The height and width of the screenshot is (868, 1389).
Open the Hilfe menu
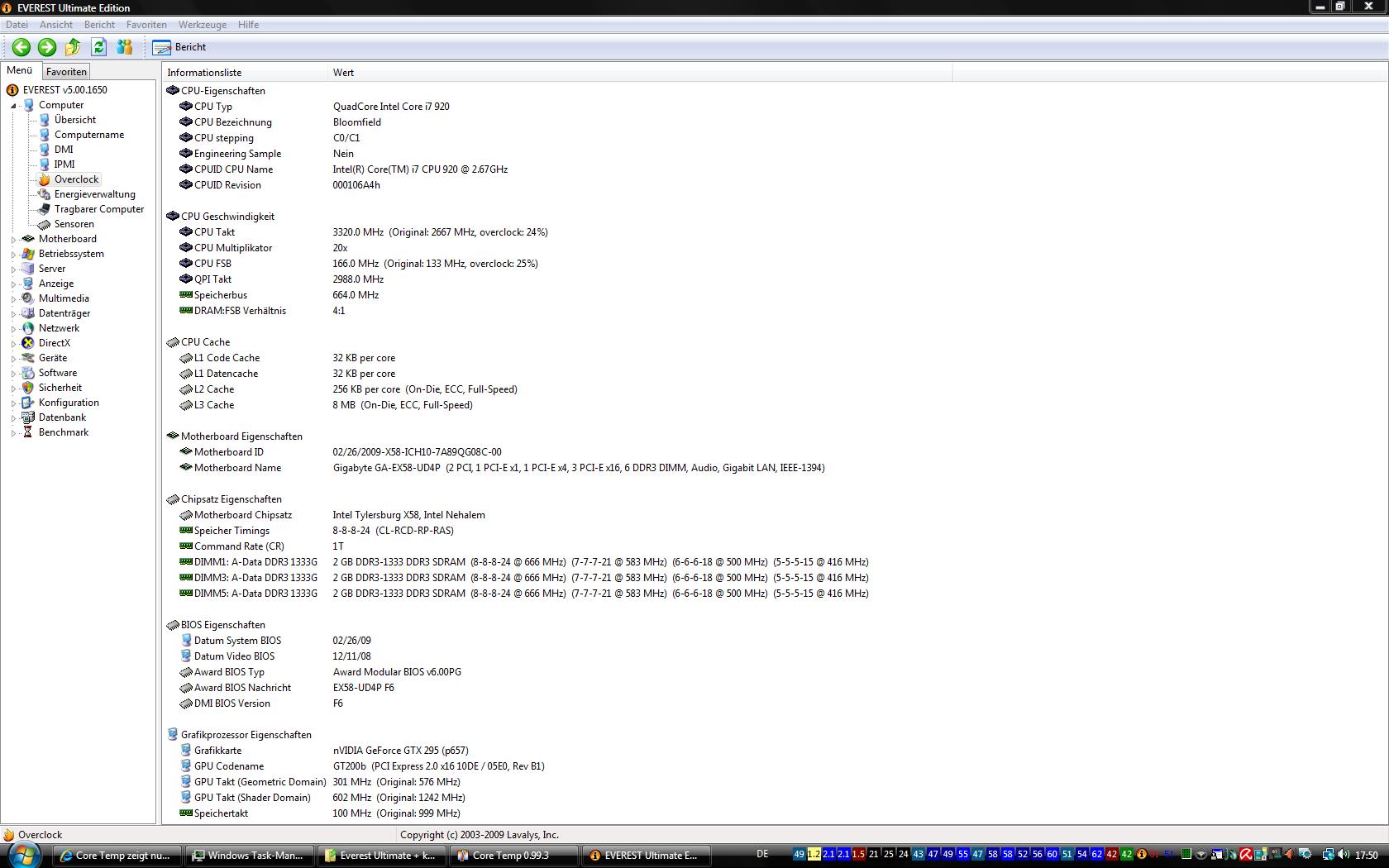248,25
